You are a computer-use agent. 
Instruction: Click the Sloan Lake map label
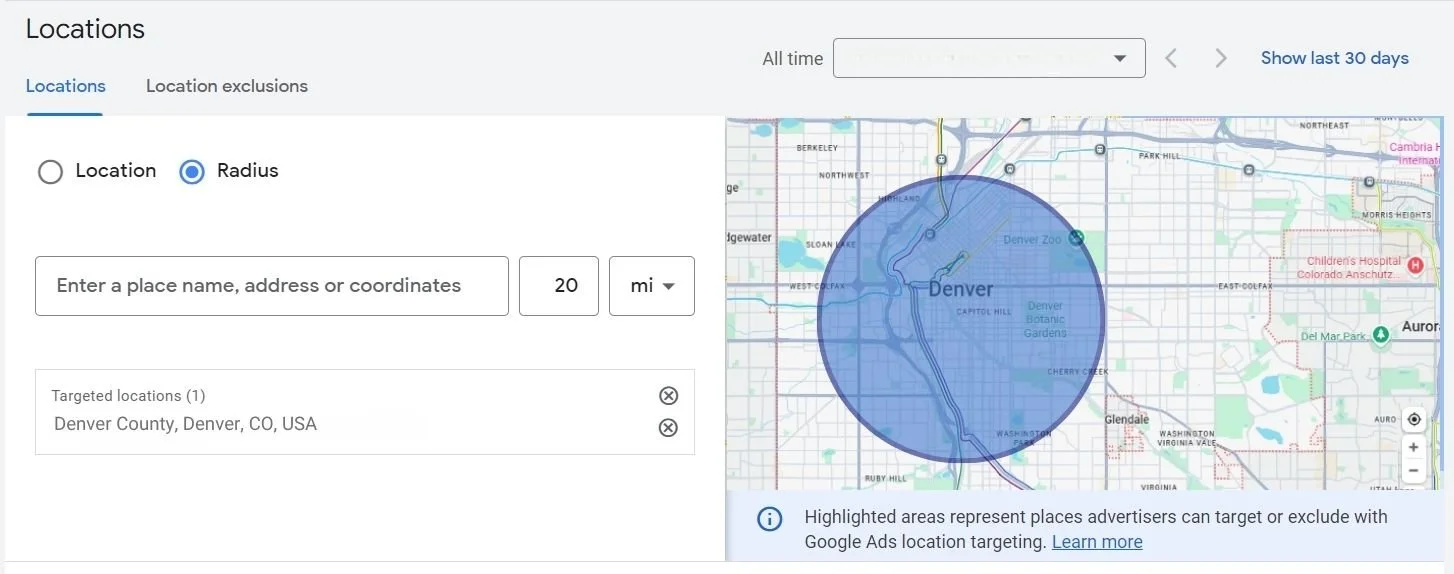(x=832, y=245)
